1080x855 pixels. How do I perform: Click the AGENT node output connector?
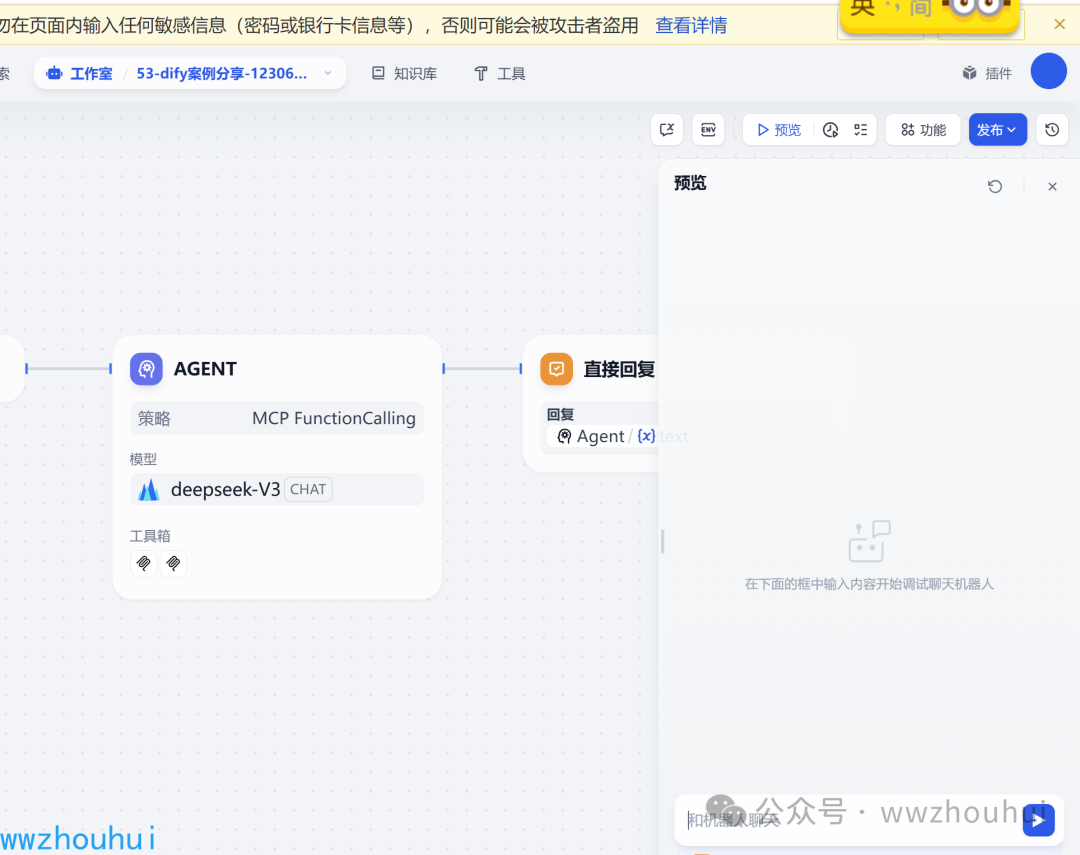point(444,369)
